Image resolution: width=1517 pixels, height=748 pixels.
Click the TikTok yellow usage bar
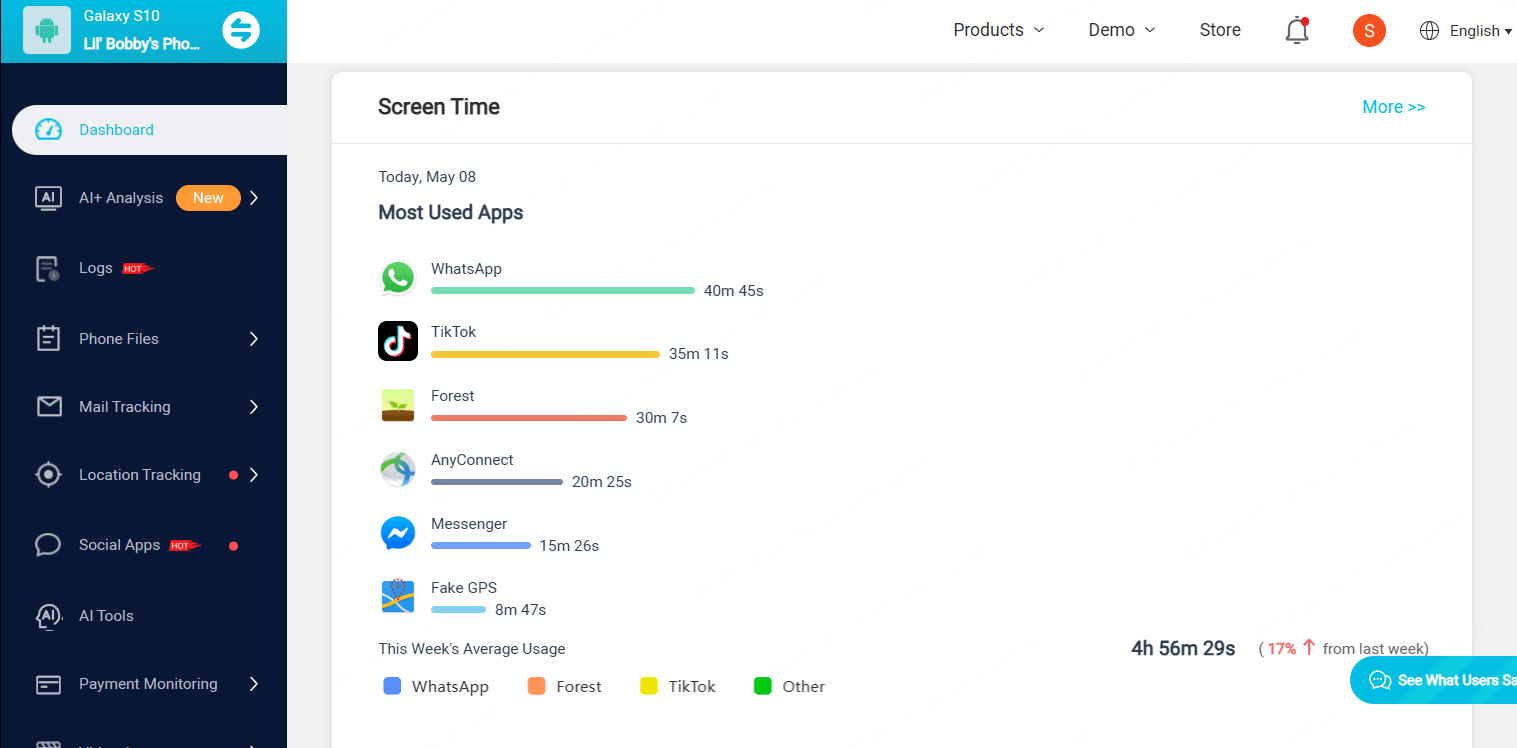pyautogui.click(x=545, y=354)
